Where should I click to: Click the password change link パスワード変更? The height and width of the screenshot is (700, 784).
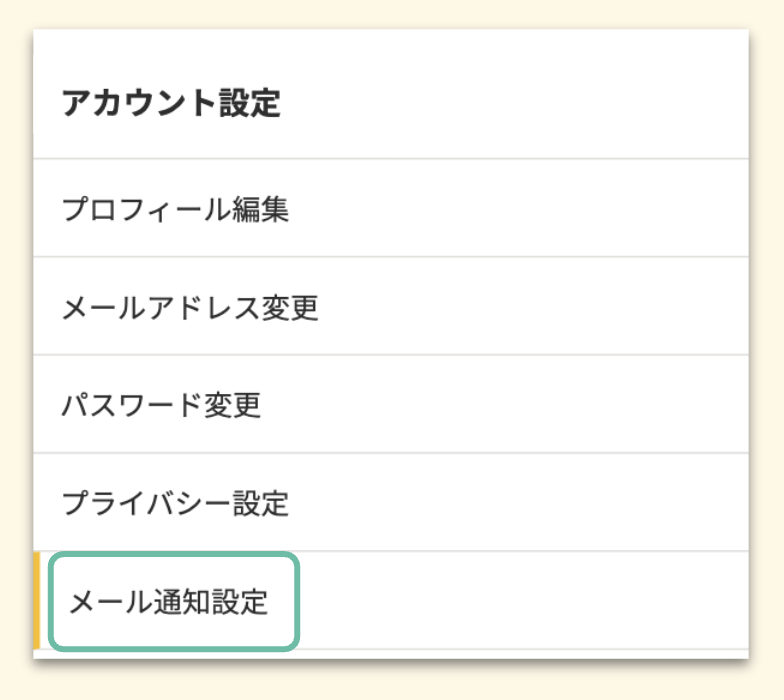pyautogui.click(x=161, y=405)
